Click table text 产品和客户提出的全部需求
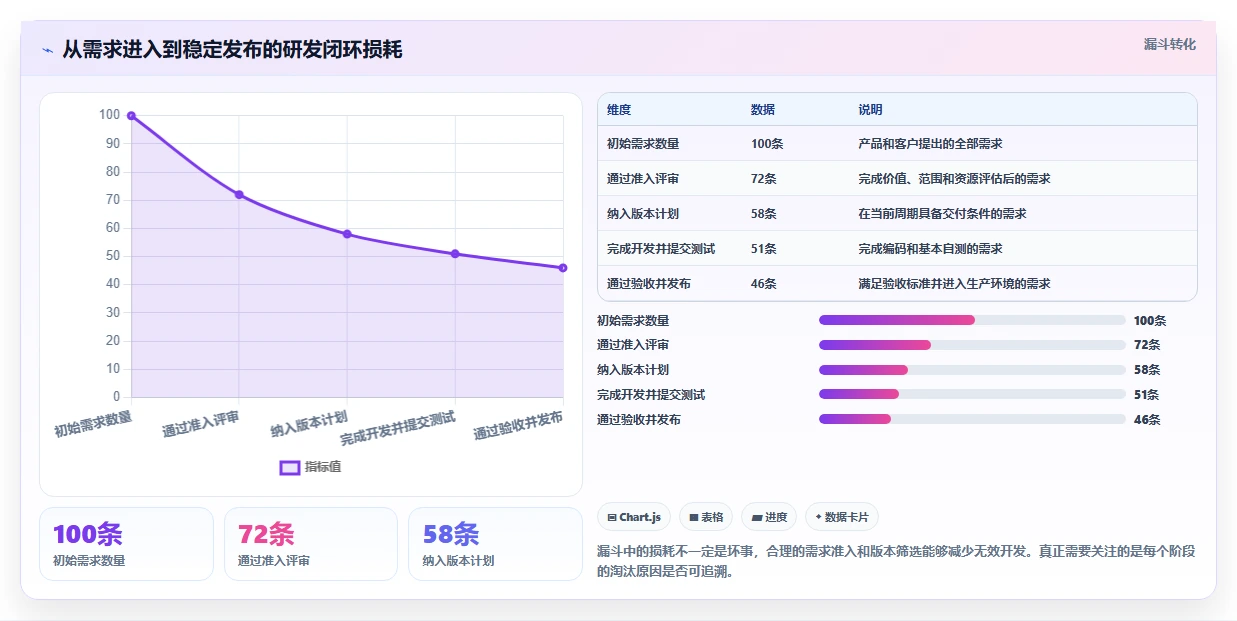The height and width of the screenshot is (621, 1237). (930, 144)
